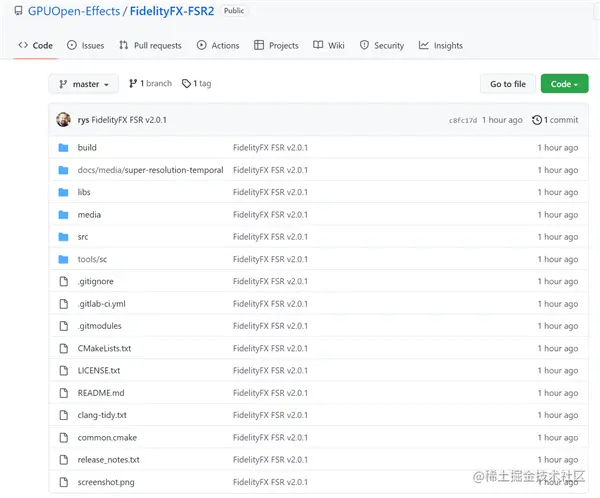Open the tools/sc folder
The height and width of the screenshot is (498, 600).
pos(92,259)
